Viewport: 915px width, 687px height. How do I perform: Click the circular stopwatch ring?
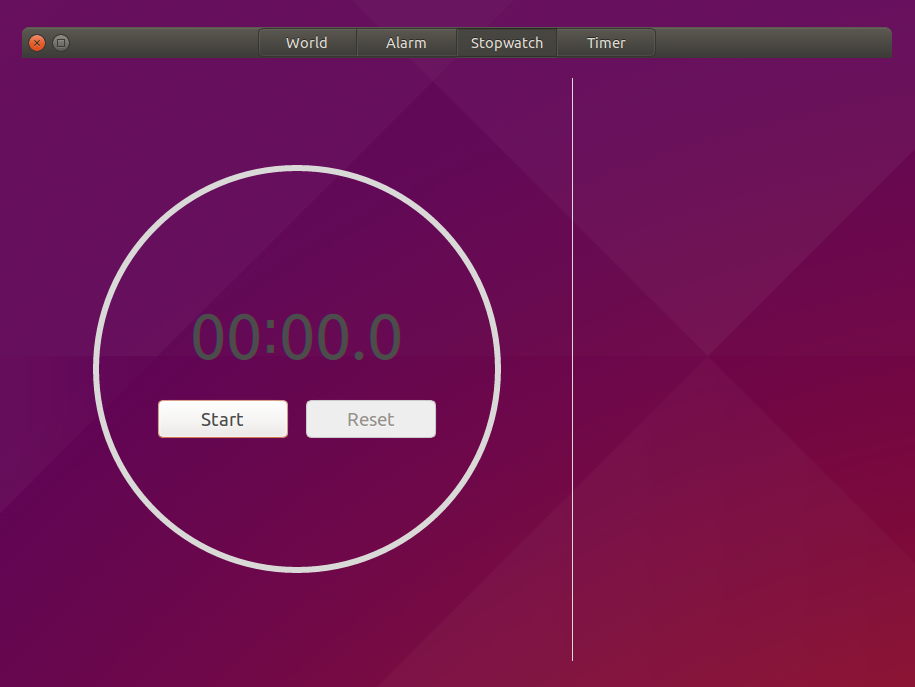coord(295,170)
